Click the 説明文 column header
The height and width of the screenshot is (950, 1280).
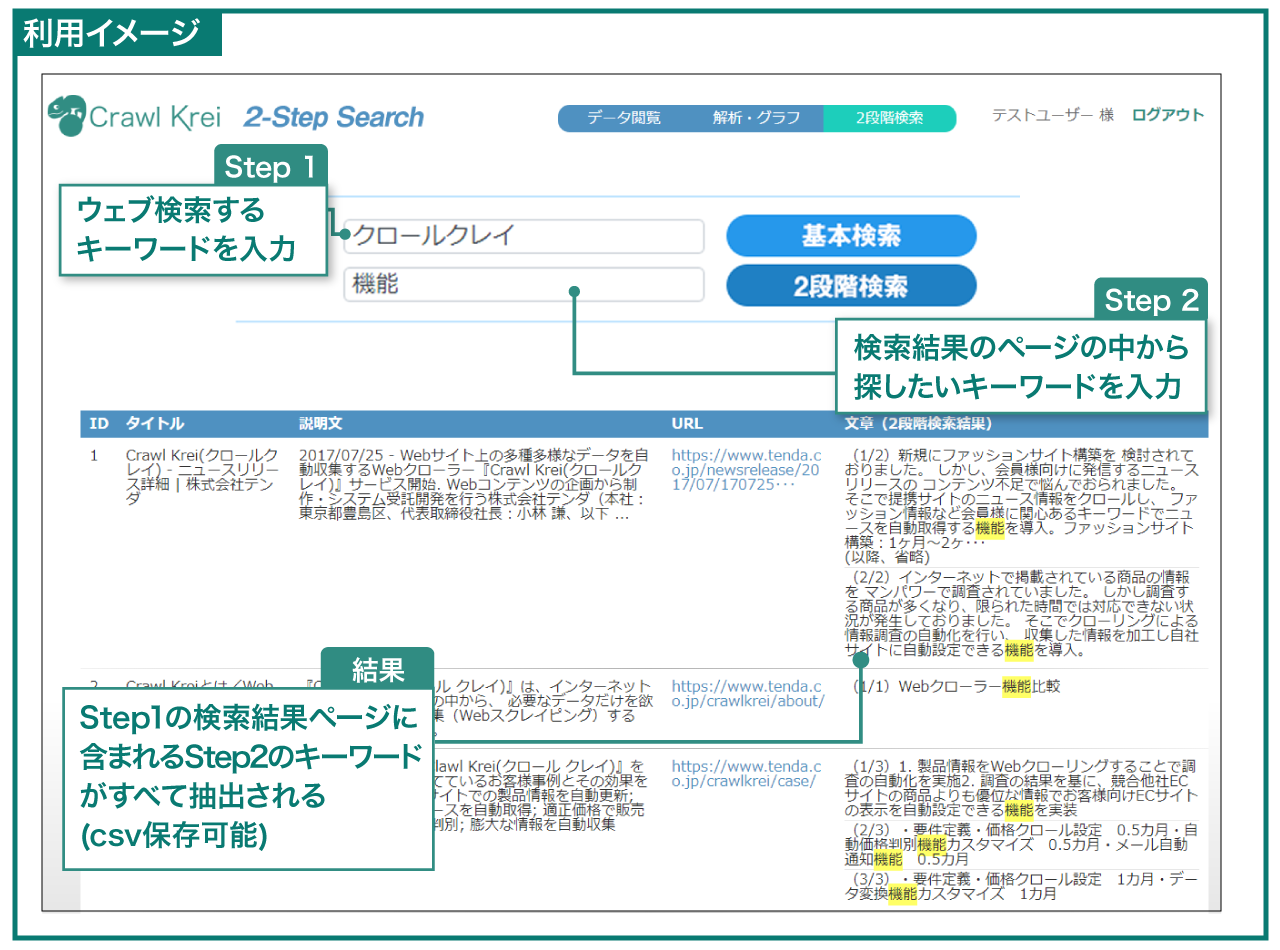321,423
